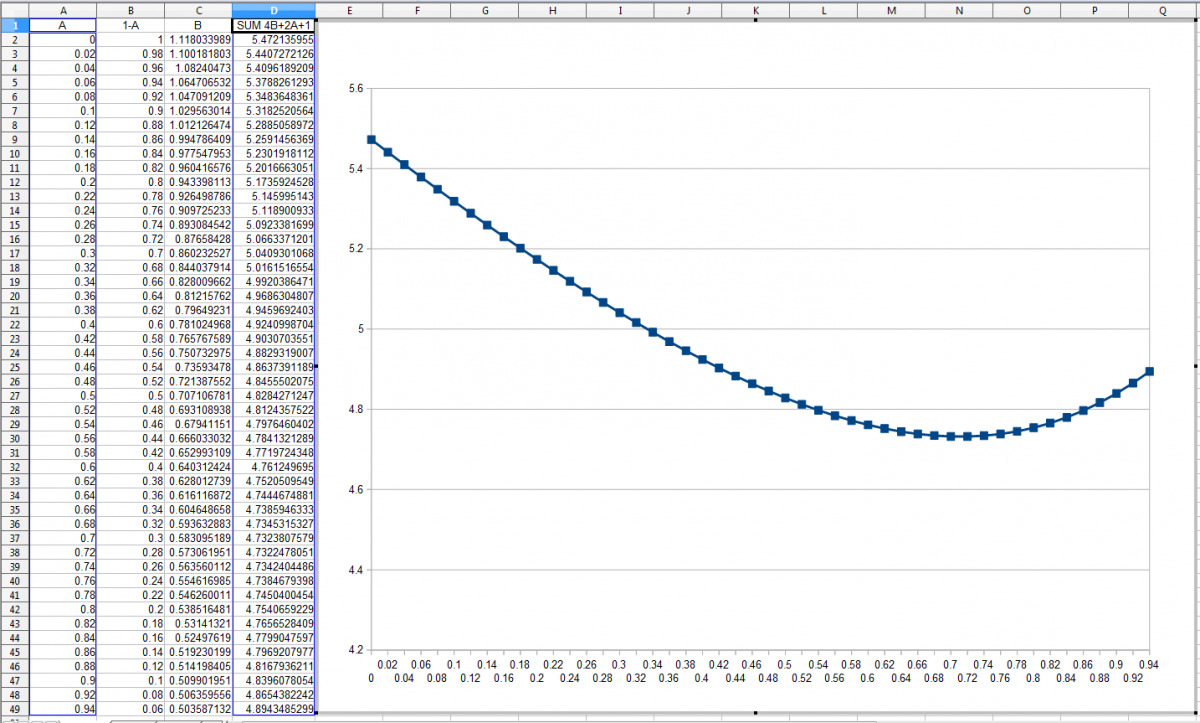Click the cell labeled '1-A'

click(131, 24)
